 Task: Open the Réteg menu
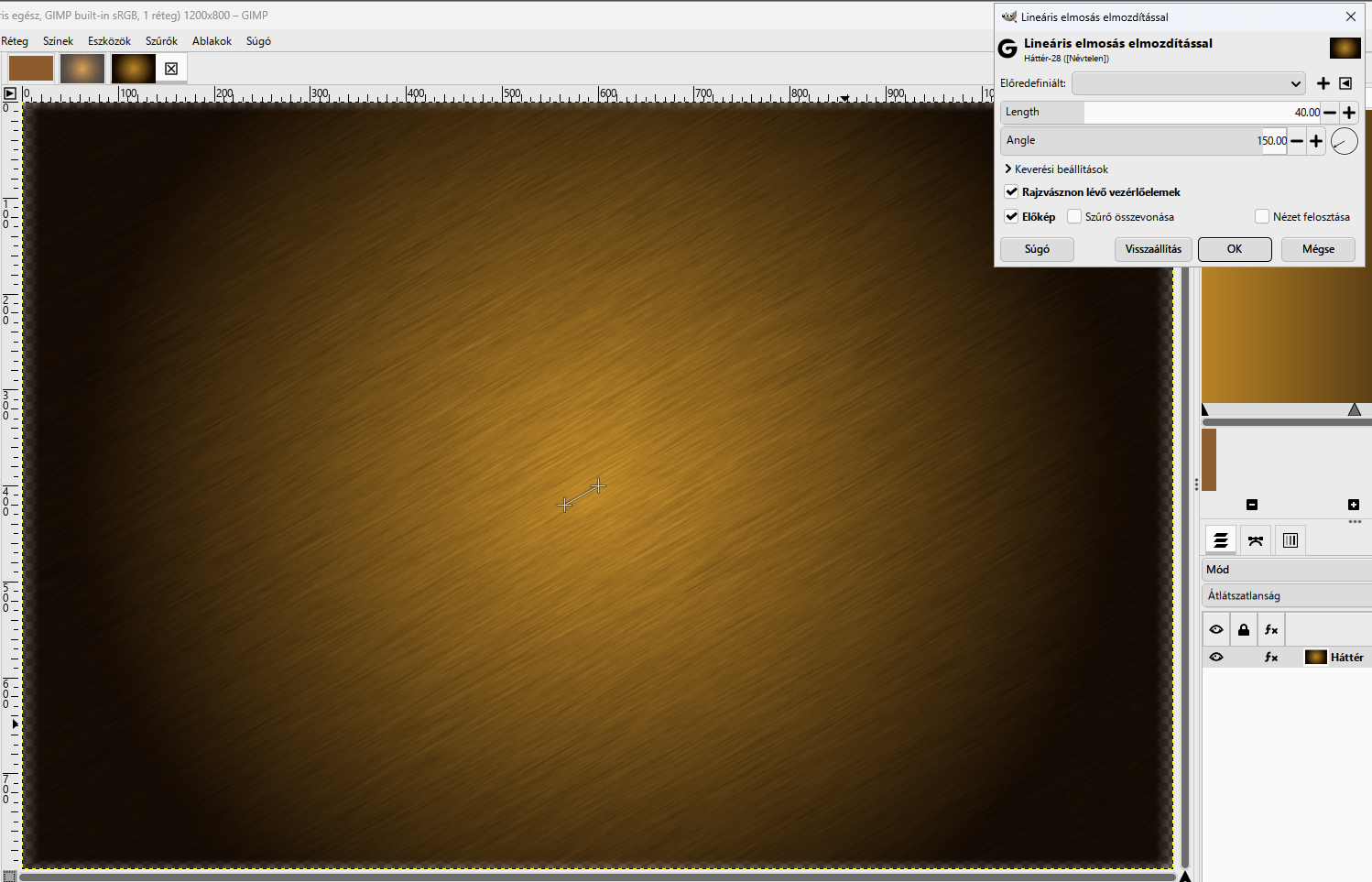click(x=15, y=41)
